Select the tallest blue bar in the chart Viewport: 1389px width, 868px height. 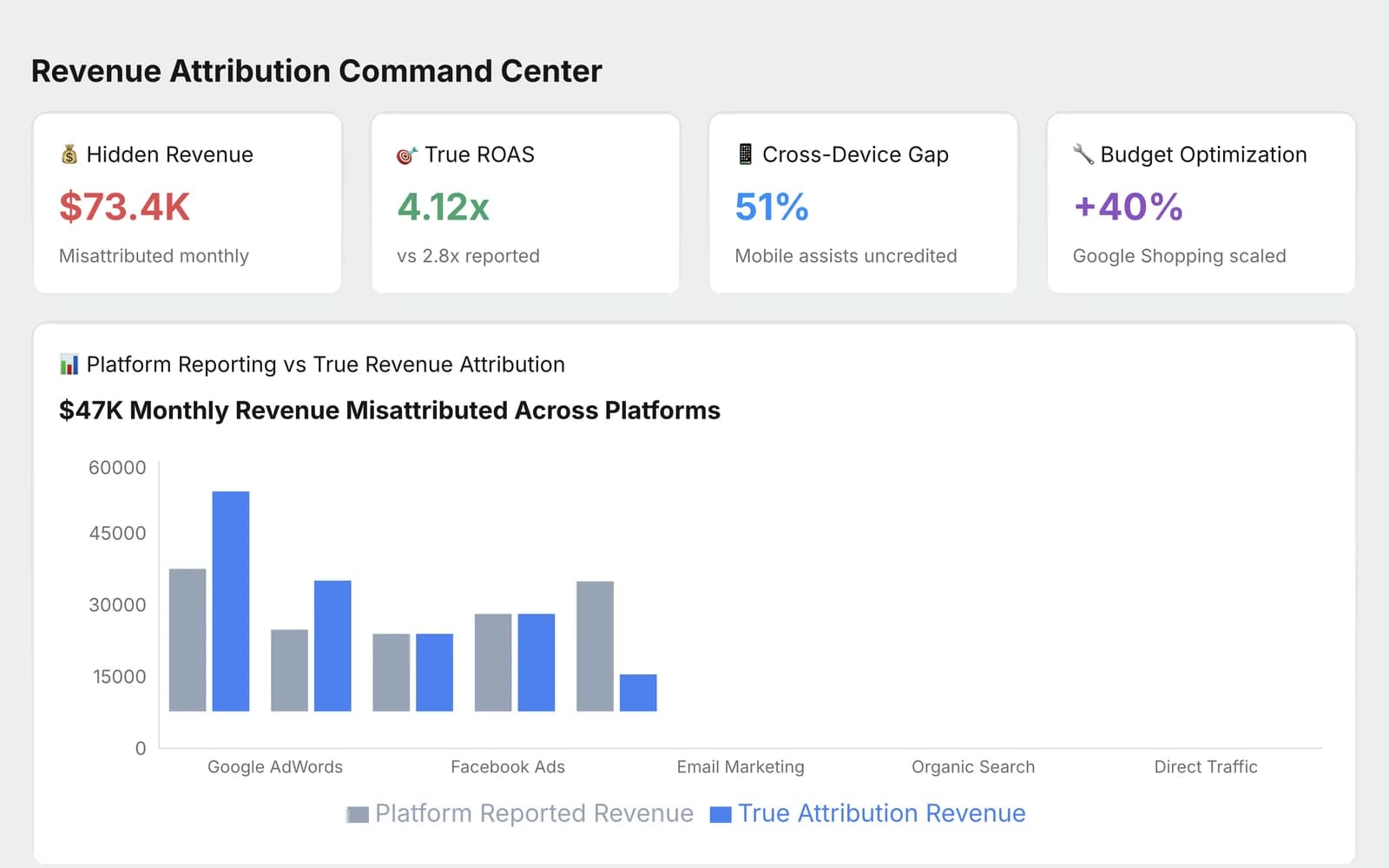pos(231,602)
